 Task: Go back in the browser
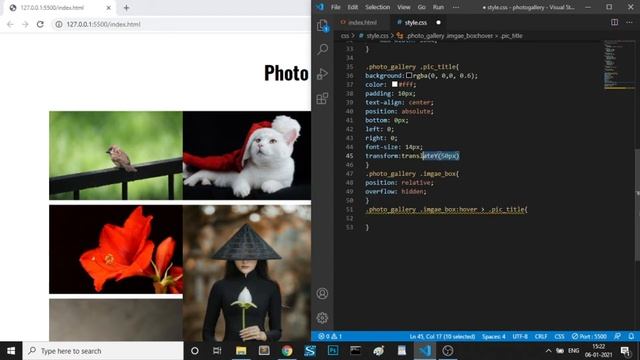pos(10,24)
